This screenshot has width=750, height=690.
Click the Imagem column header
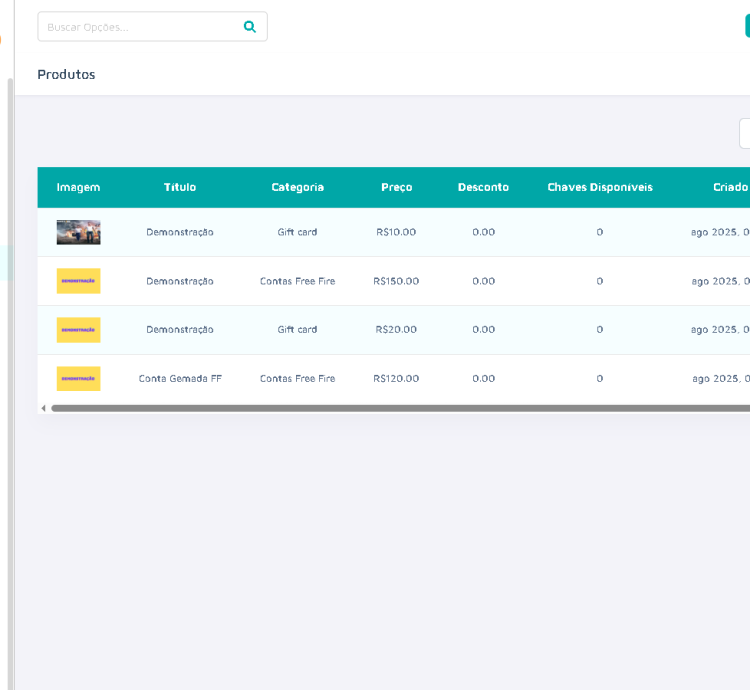tap(78, 187)
